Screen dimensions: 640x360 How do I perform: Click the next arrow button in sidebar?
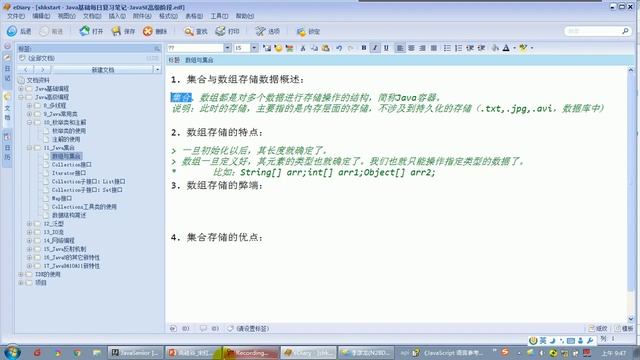(42, 70)
